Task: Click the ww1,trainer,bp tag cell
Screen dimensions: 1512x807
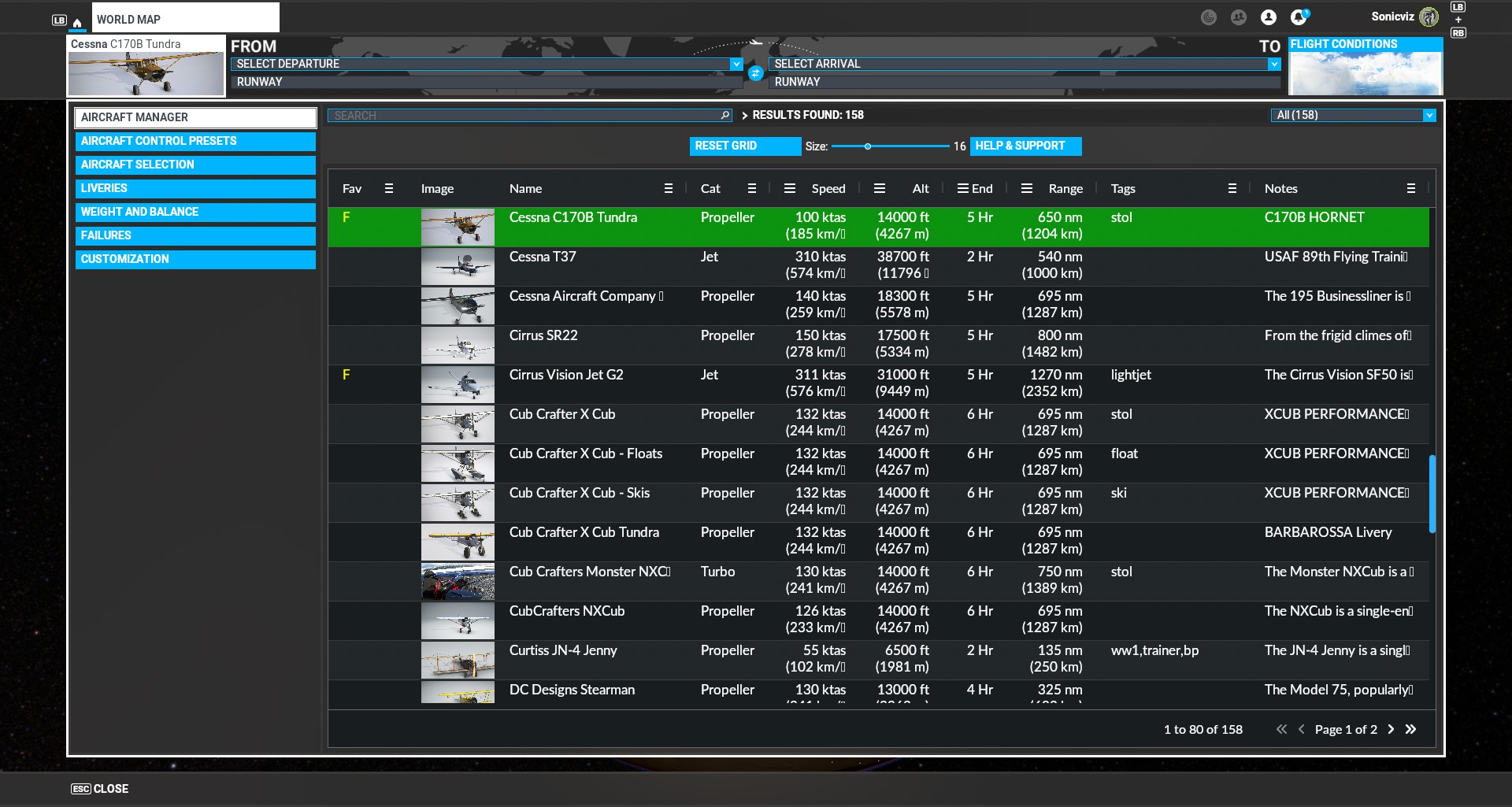Action: tap(1154, 650)
